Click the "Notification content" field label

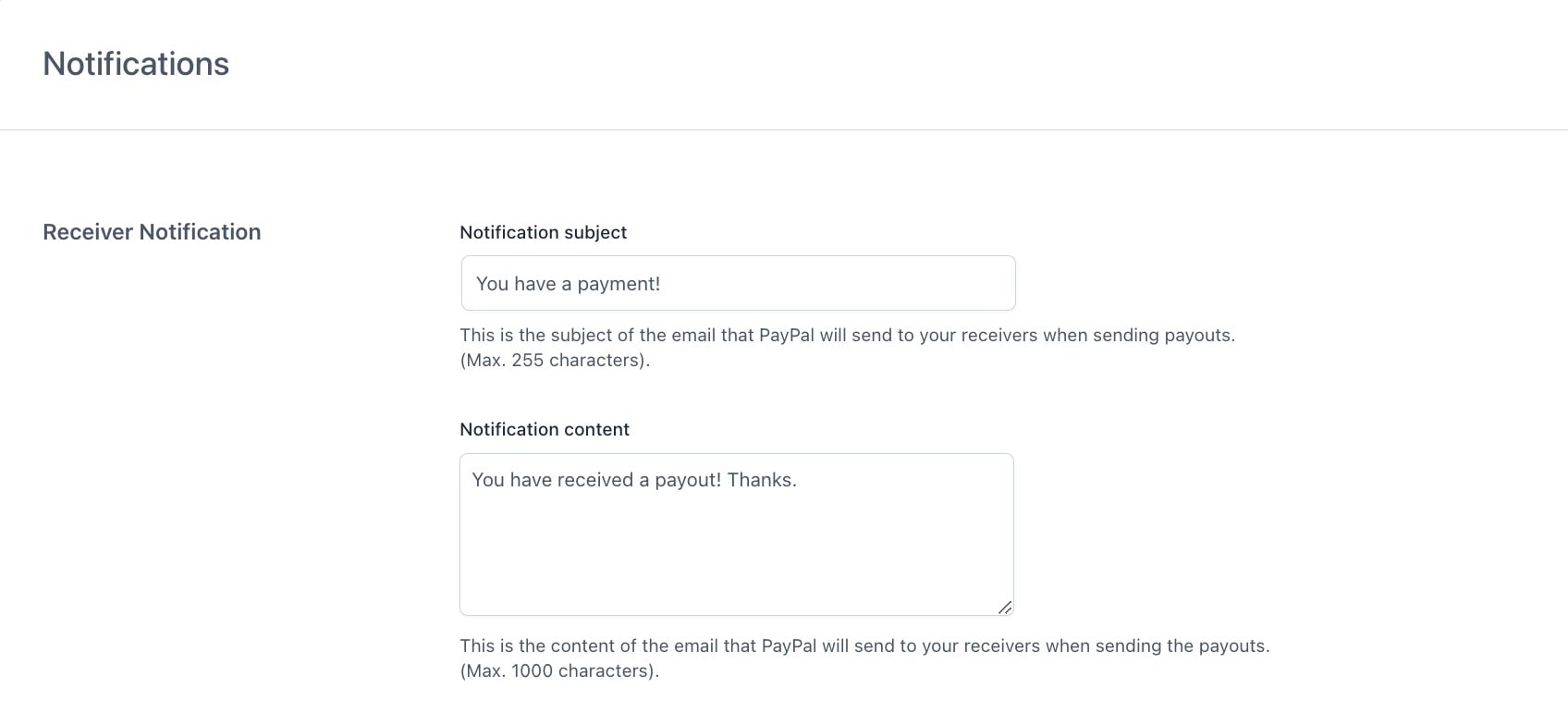[x=544, y=429]
